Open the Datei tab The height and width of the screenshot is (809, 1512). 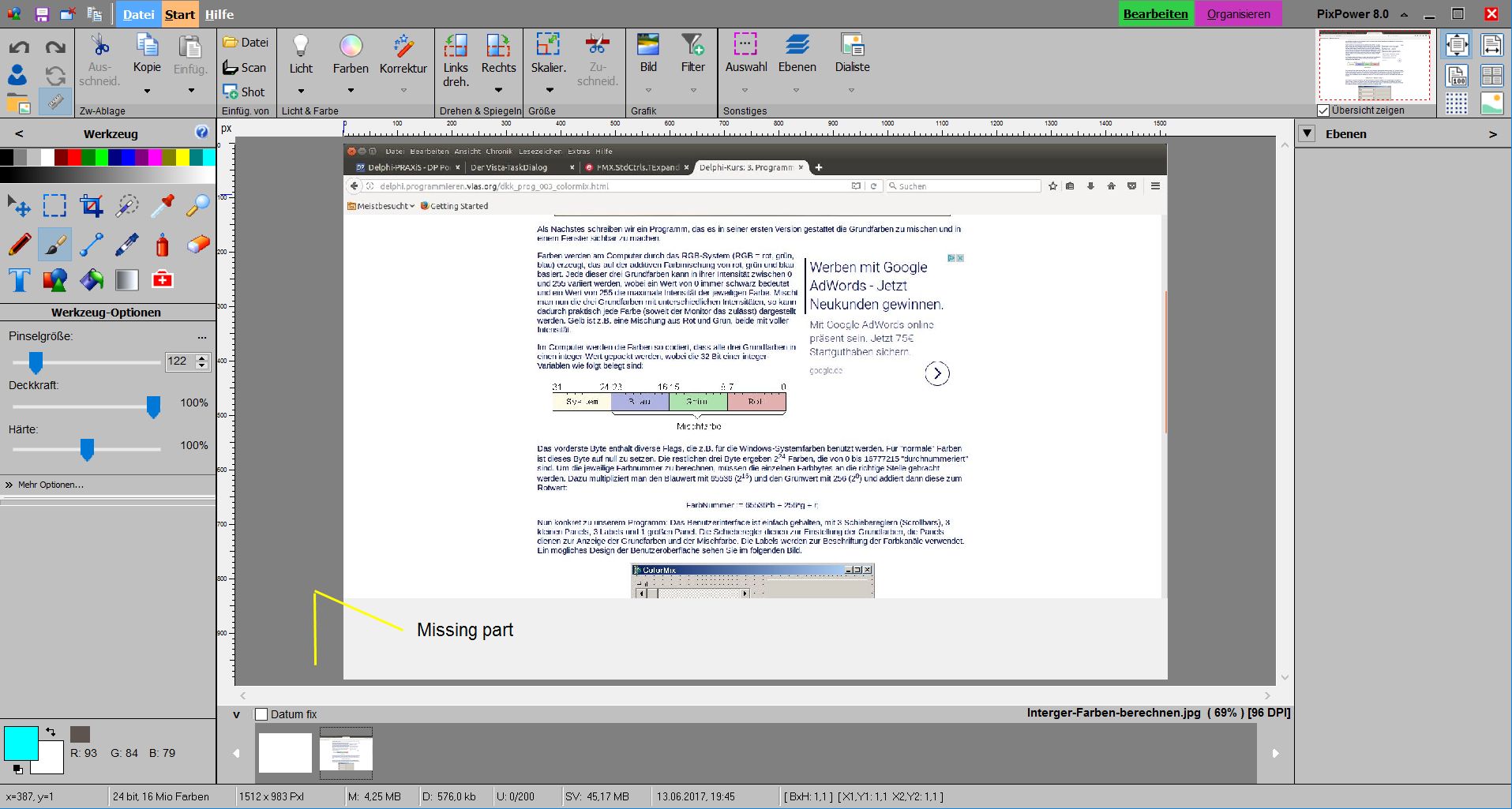pyautogui.click(x=138, y=14)
